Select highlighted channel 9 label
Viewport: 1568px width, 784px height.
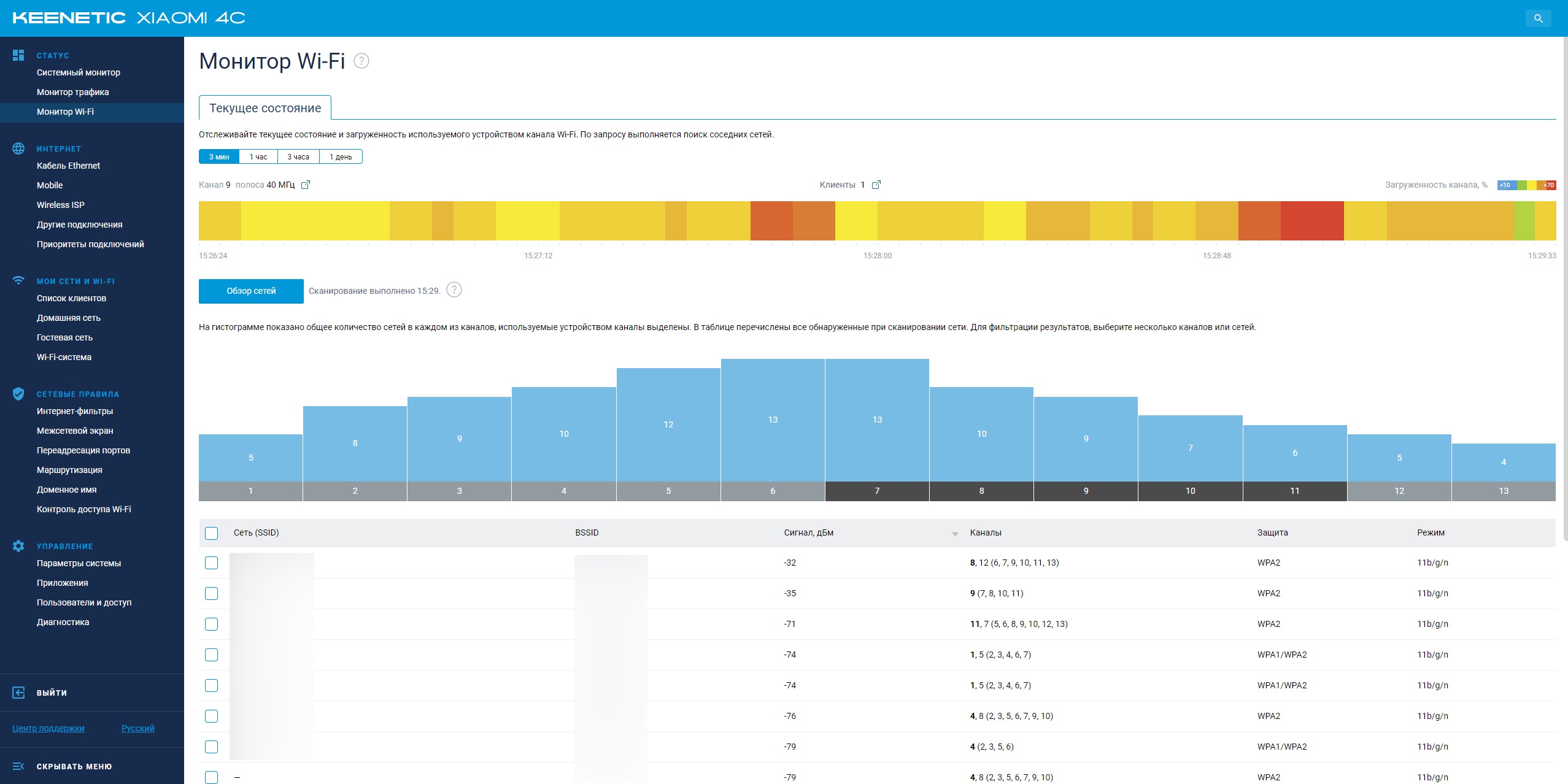(1086, 491)
